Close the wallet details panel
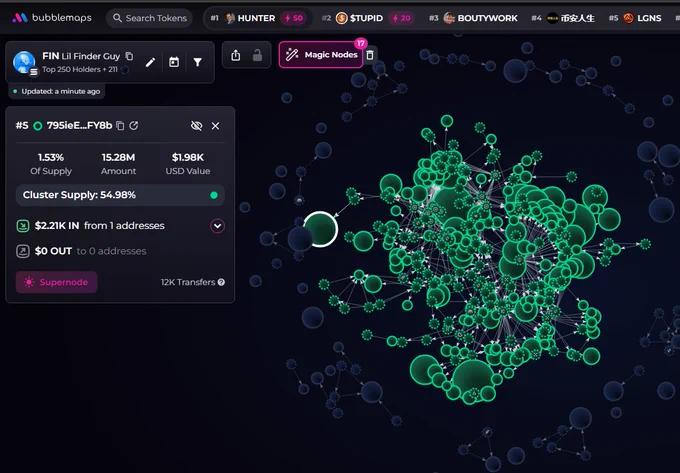680x473 pixels. [216, 126]
